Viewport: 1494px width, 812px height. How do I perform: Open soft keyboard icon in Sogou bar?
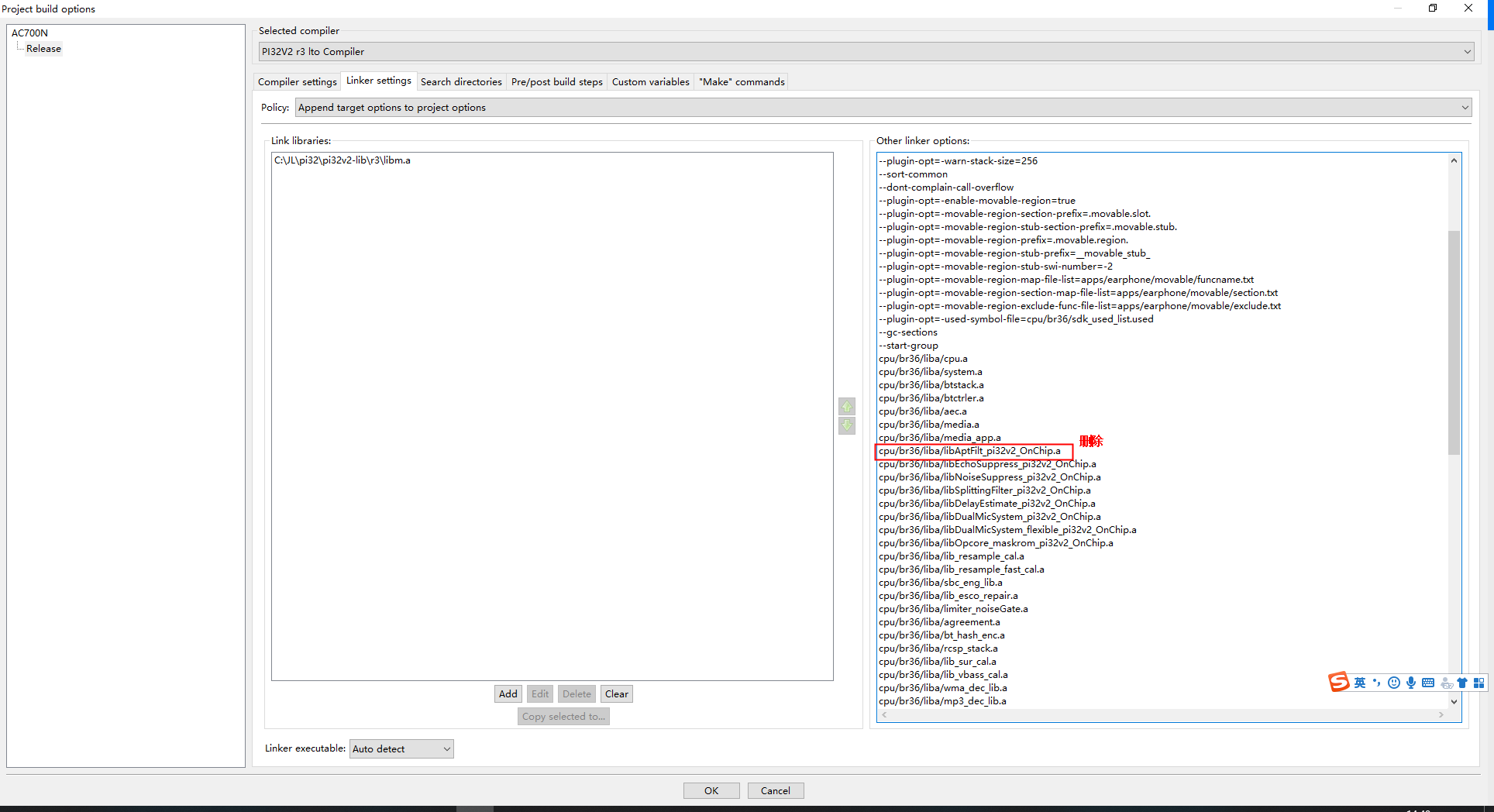[x=1428, y=683]
